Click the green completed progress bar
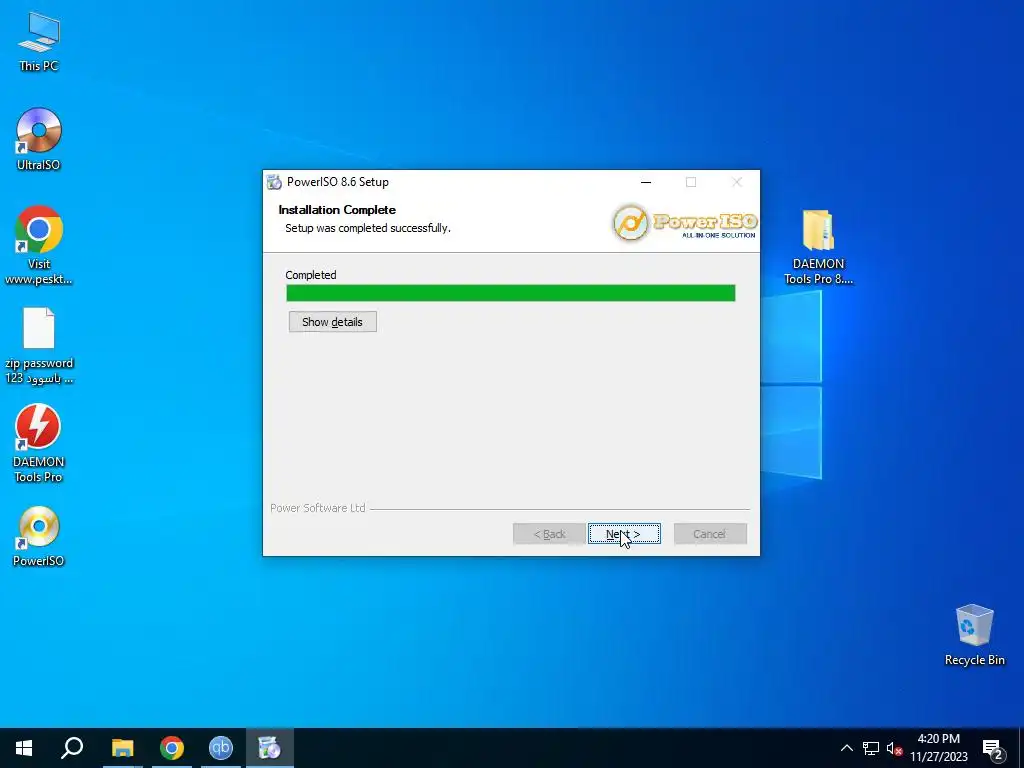Screen dimensions: 1024x768 click(511, 293)
